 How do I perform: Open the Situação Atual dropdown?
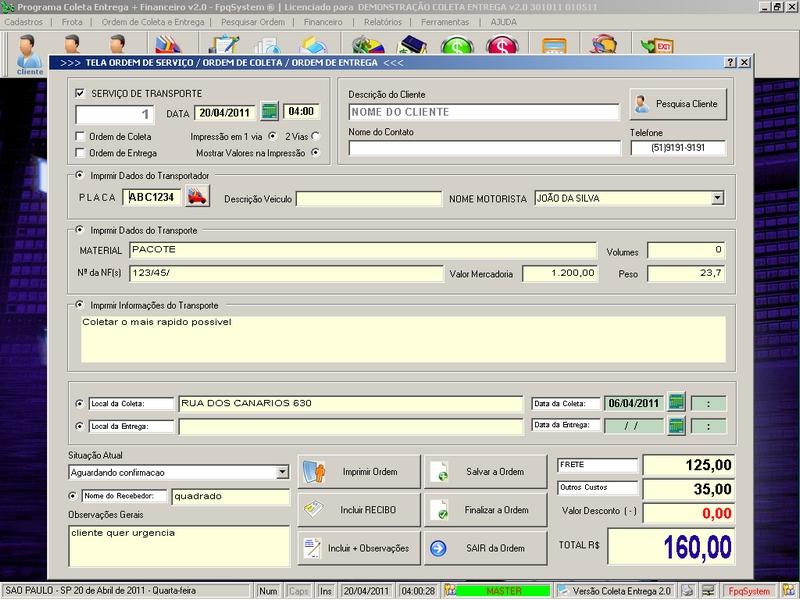(x=282, y=472)
